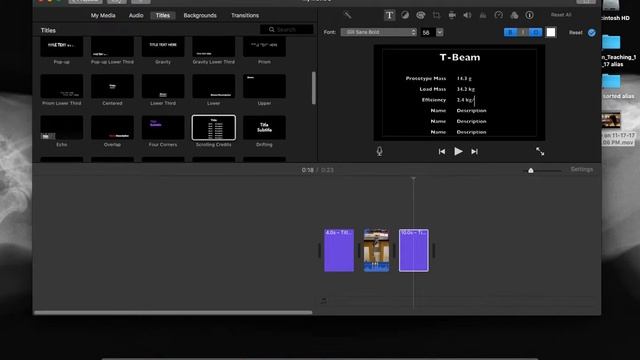Select the video clip in the timeline
Screen dimensions: 640x360
coord(376,250)
